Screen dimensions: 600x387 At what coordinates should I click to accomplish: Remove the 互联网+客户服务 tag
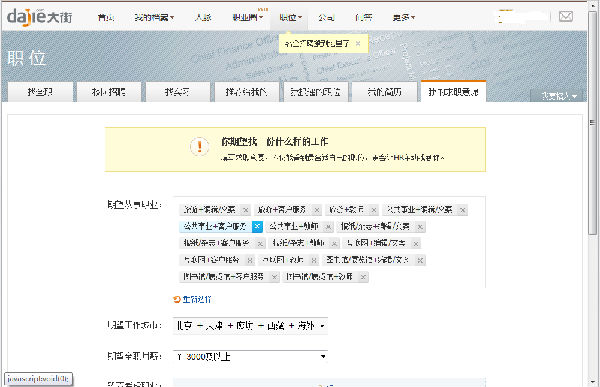[x=250, y=260]
